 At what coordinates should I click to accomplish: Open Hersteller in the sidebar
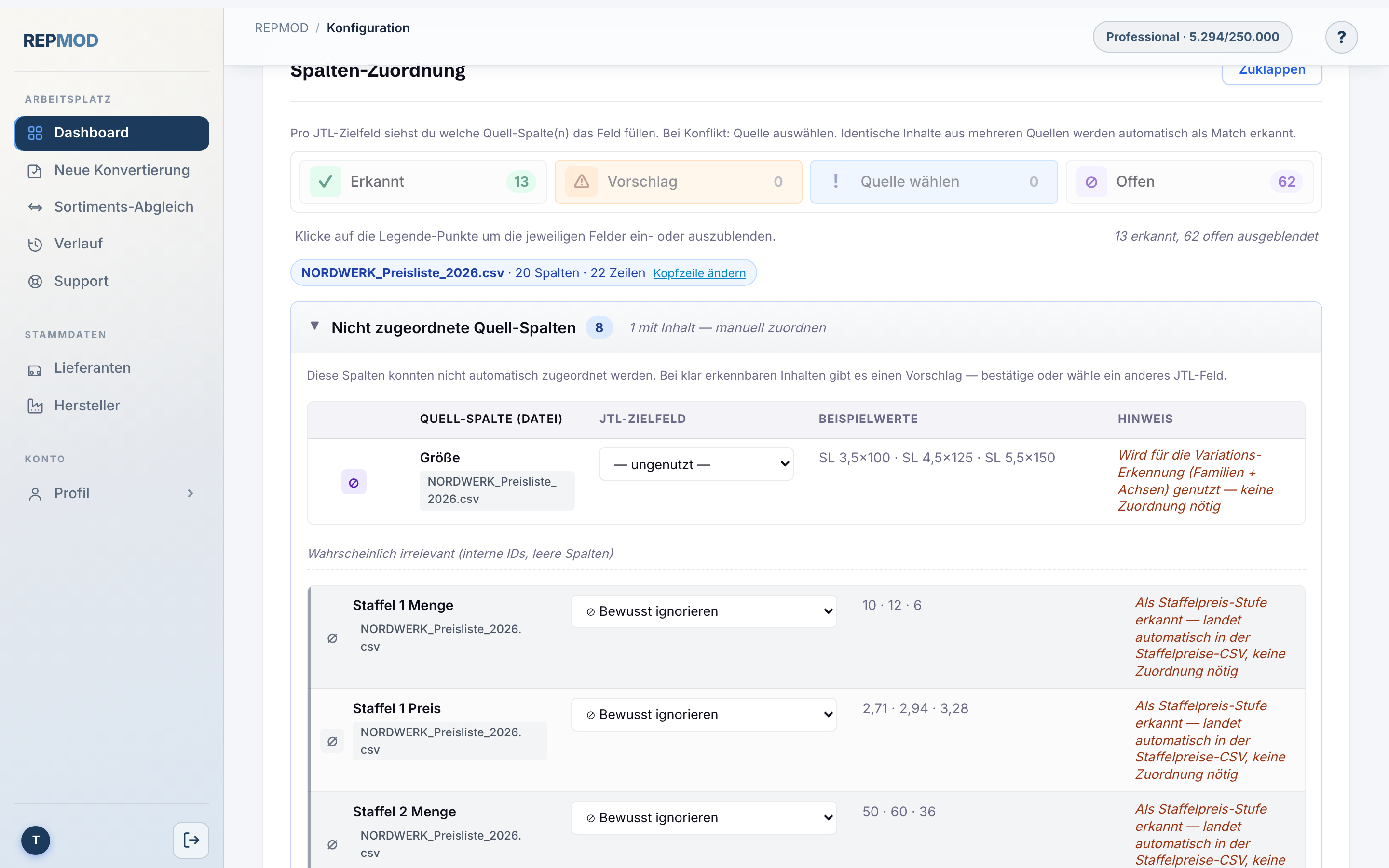(111, 406)
